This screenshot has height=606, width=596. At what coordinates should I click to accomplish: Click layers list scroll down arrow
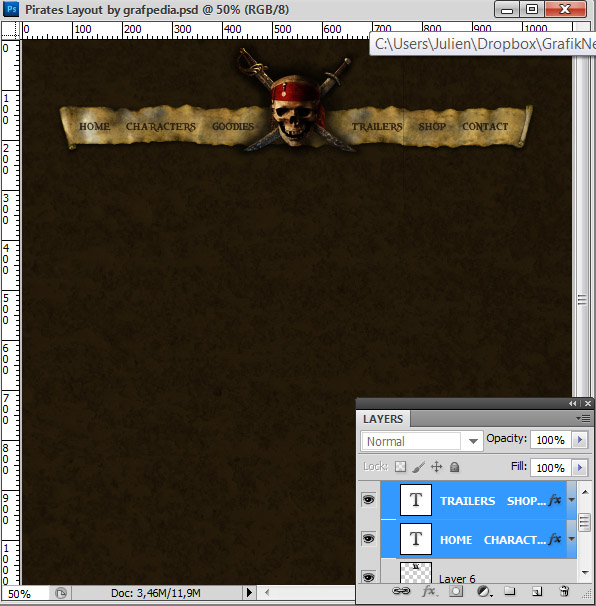pyautogui.click(x=585, y=572)
